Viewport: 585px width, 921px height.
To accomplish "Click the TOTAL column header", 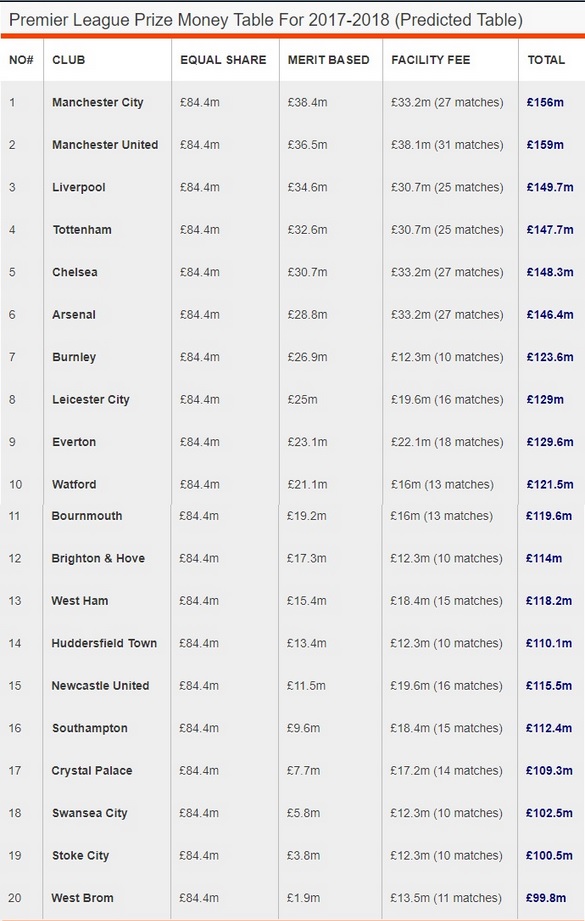I will click(x=546, y=60).
